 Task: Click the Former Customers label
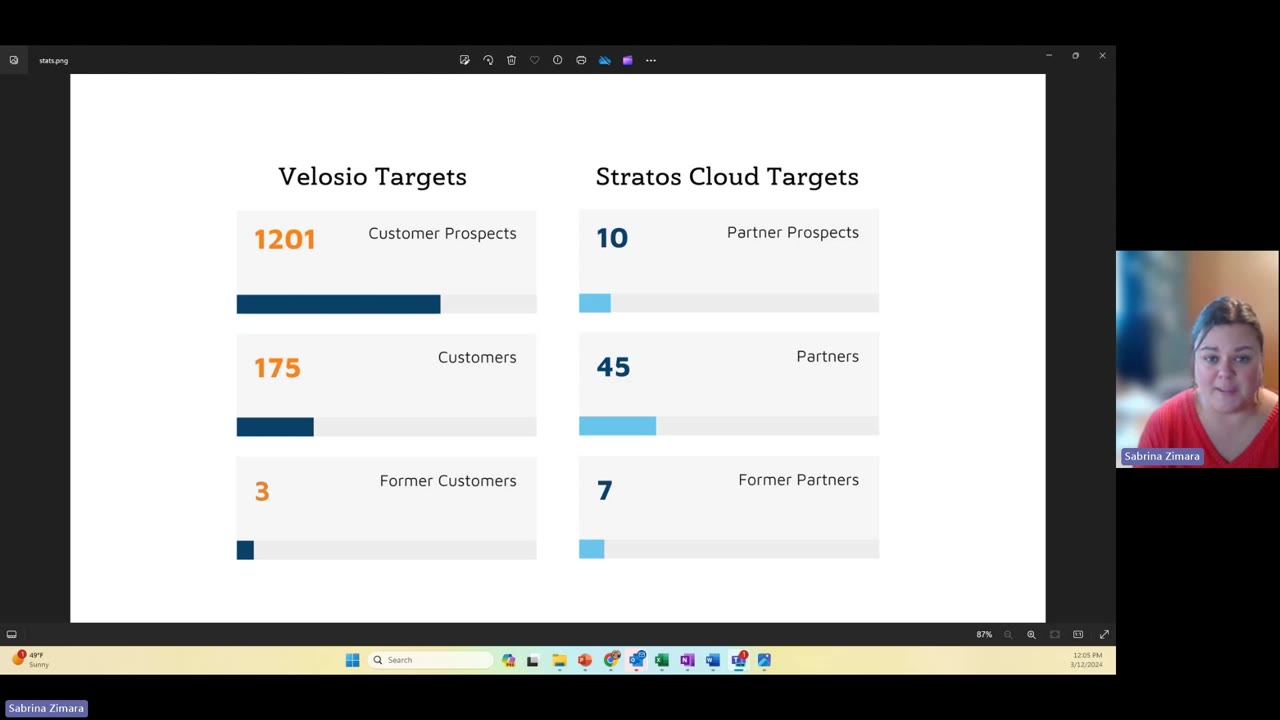pyautogui.click(x=448, y=481)
